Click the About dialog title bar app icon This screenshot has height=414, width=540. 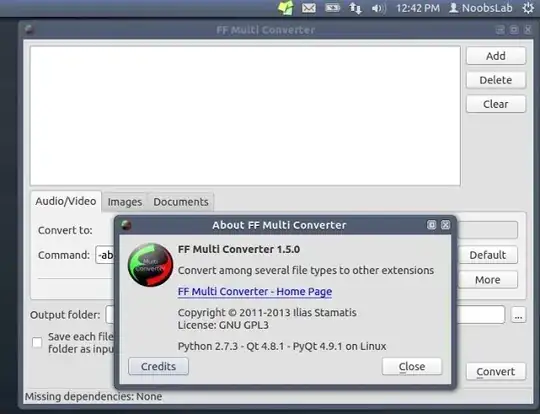click(x=126, y=225)
